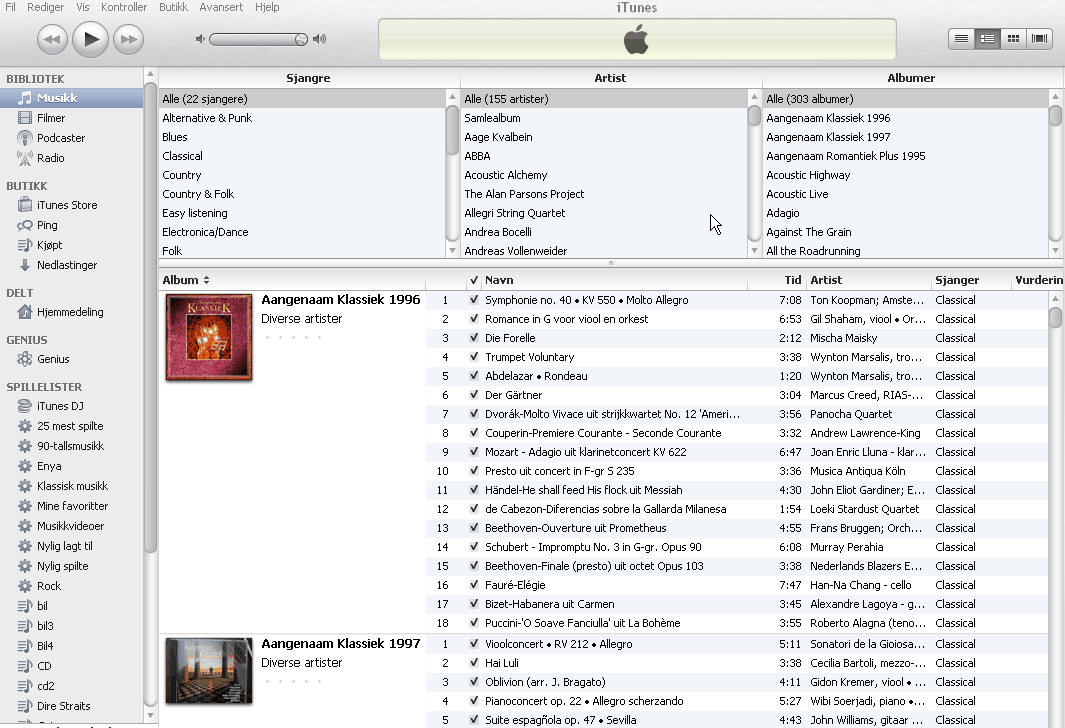The width and height of the screenshot is (1065, 728).
Task: Open the 90-tallsmusikk smart playlist icon
Action: (24, 446)
